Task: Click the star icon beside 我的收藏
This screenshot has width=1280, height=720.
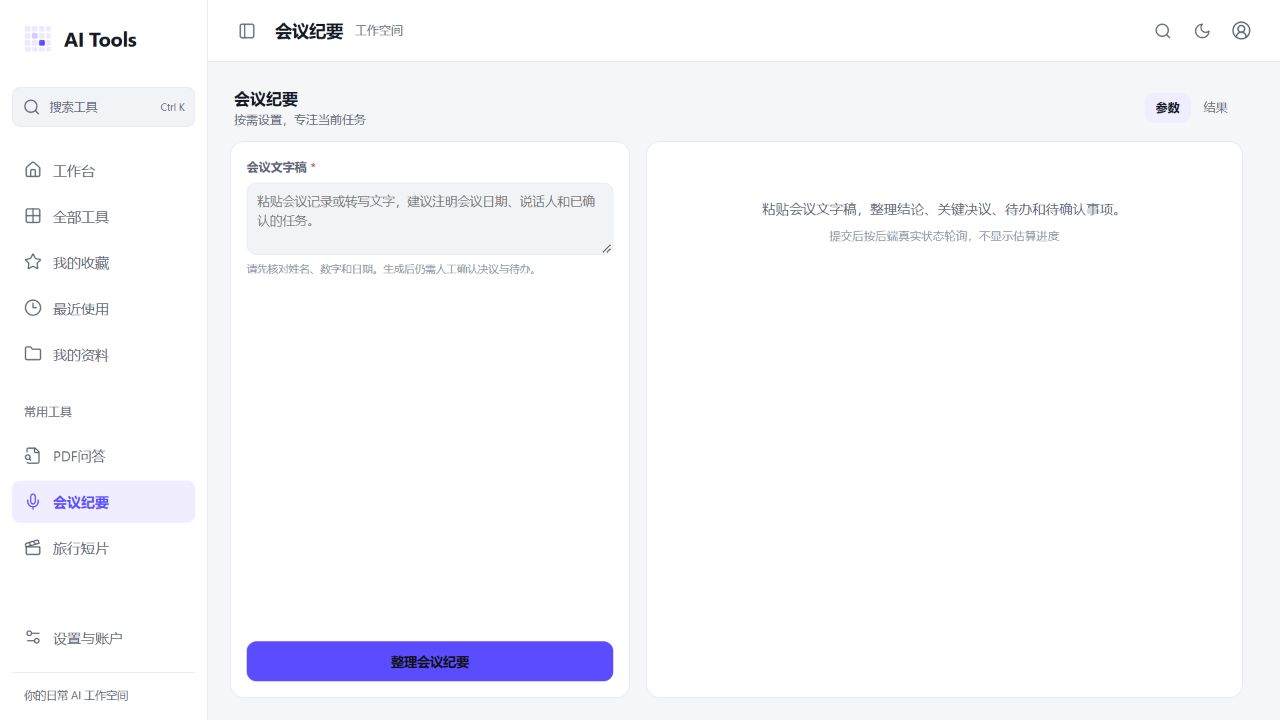Action: point(33,262)
